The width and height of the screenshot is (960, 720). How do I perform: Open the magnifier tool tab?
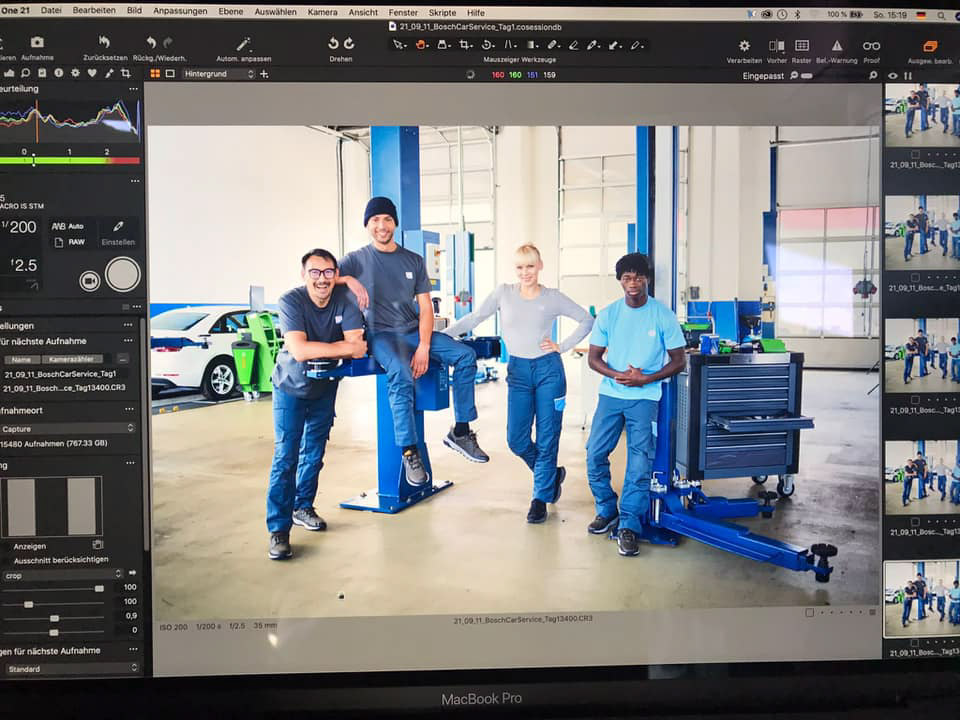pos(26,73)
